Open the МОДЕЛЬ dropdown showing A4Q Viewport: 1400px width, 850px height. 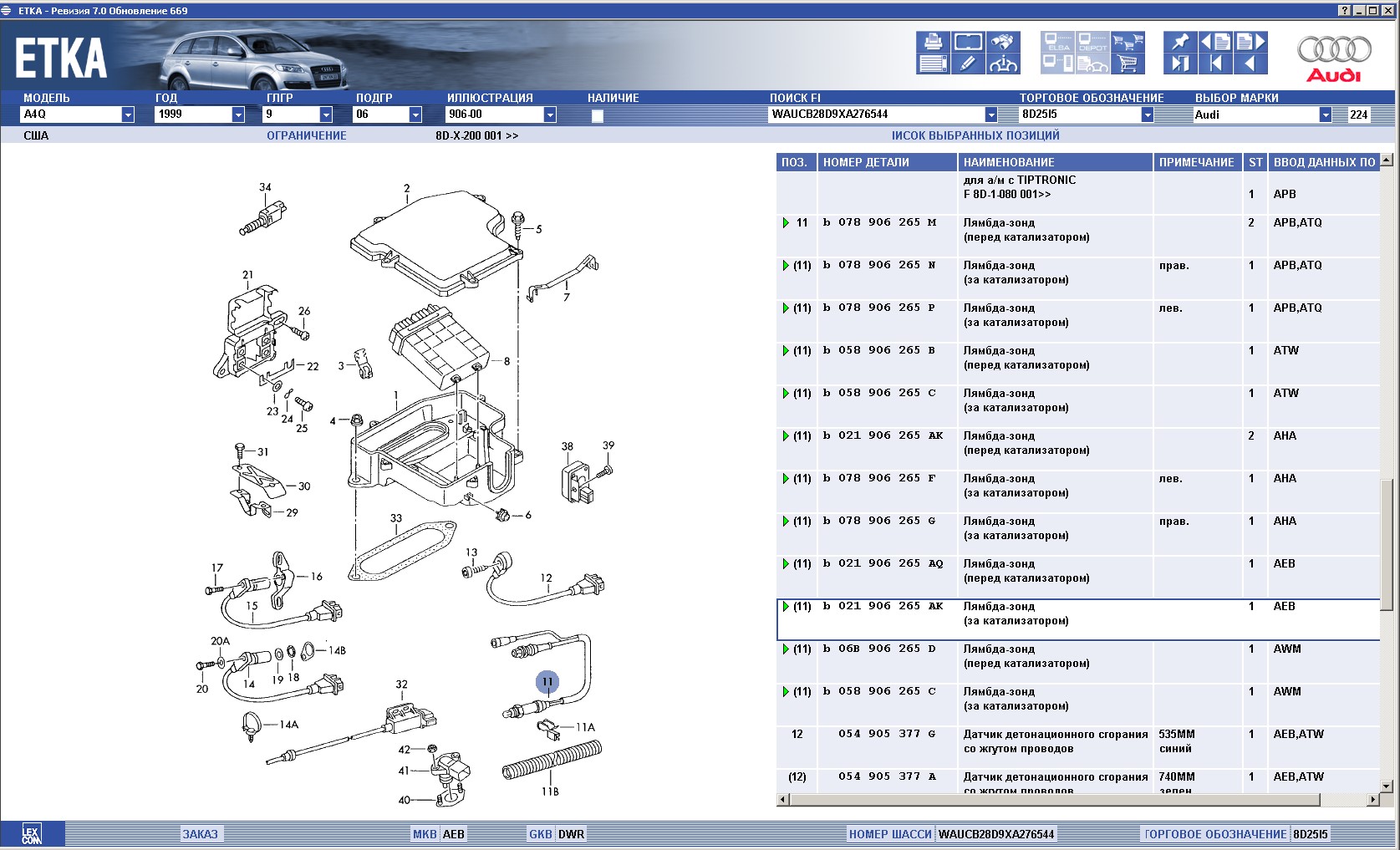pos(128,115)
